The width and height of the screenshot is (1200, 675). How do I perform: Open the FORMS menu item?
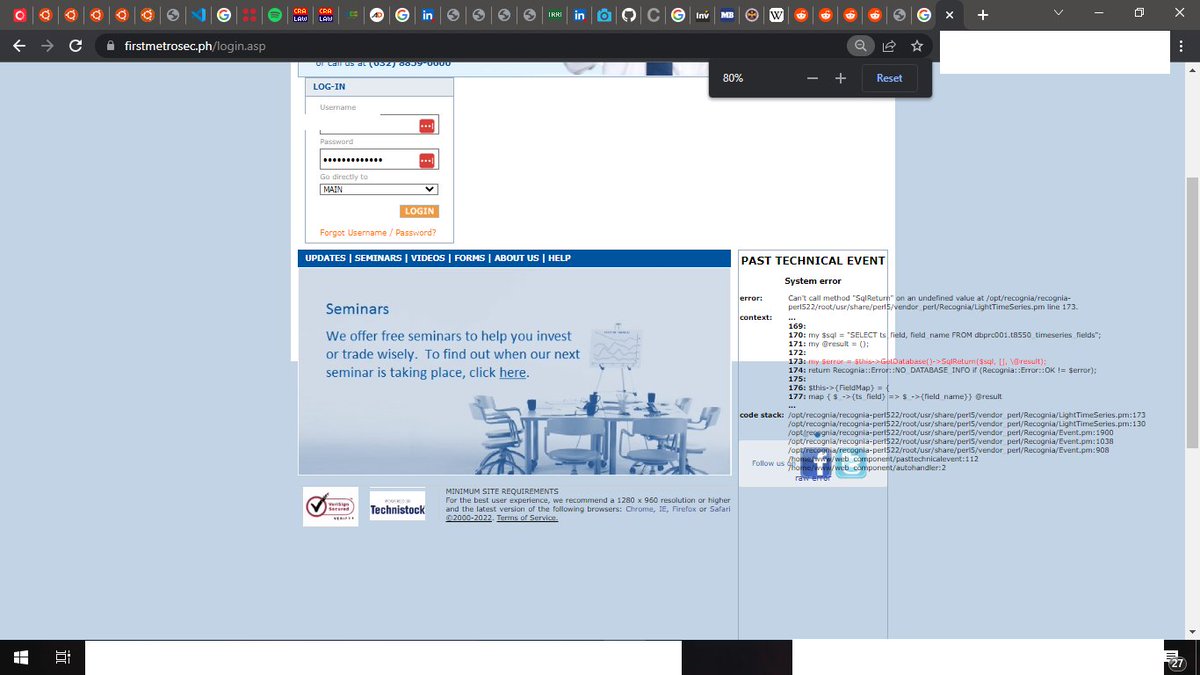tap(469, 258)
